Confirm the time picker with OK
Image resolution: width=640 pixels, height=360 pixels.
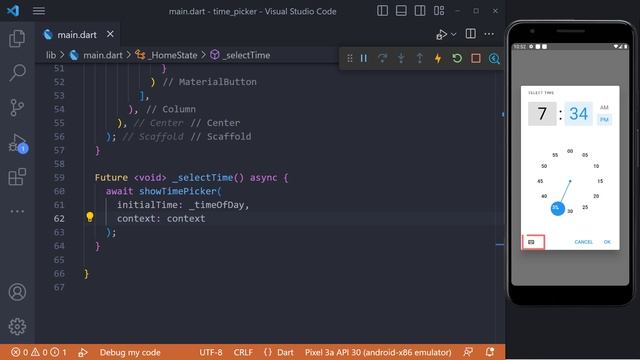(607, 242)
